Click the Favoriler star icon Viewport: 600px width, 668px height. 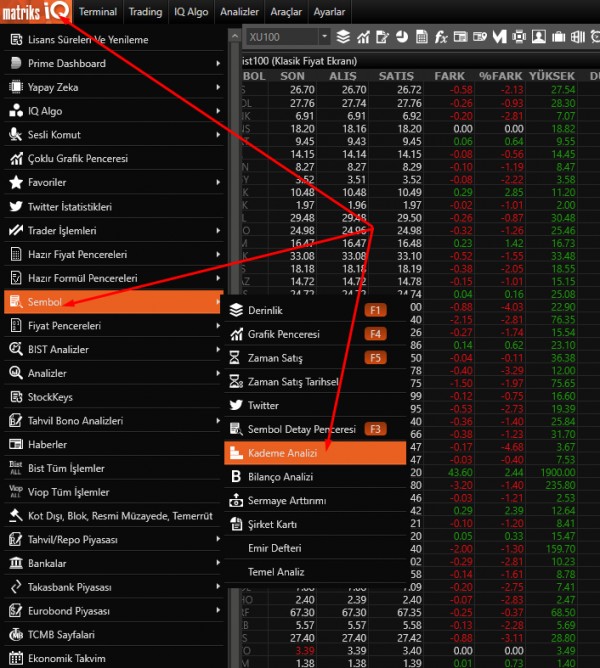pos(16,182)
